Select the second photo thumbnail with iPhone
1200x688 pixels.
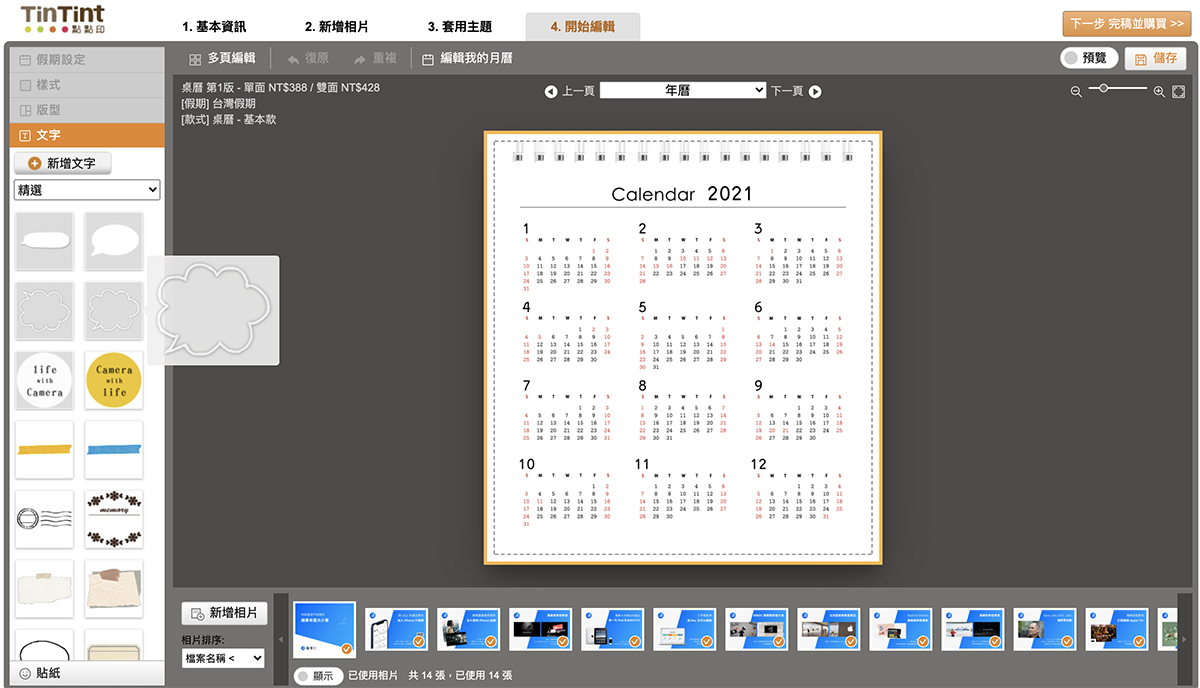click(x=397, y=629)
